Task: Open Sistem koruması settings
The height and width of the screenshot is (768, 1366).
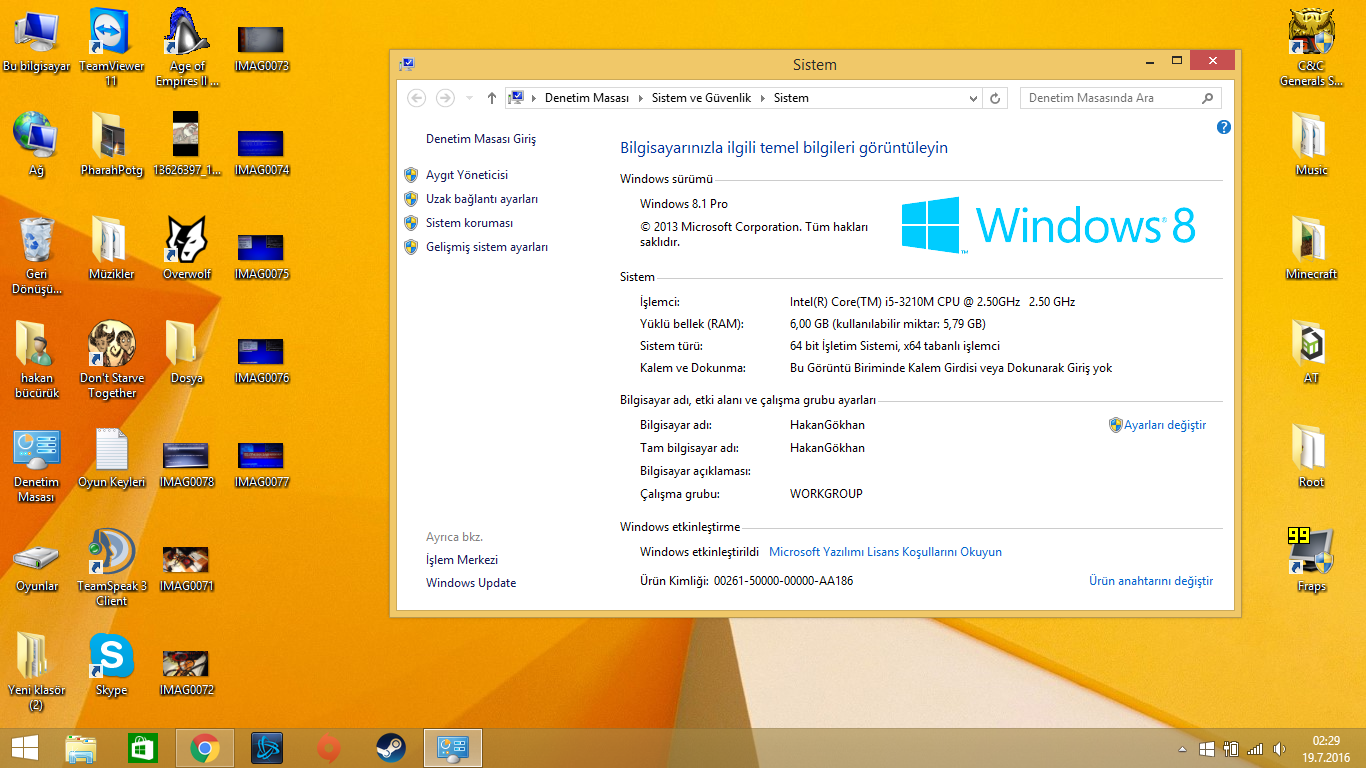Action: click(469, 223)
